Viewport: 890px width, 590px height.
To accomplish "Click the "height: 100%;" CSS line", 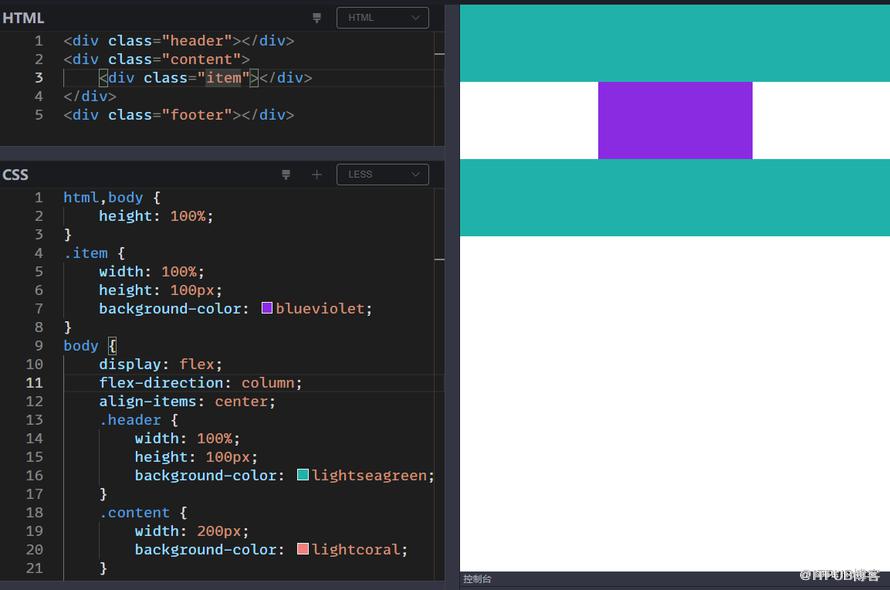I will pos(156,216).
